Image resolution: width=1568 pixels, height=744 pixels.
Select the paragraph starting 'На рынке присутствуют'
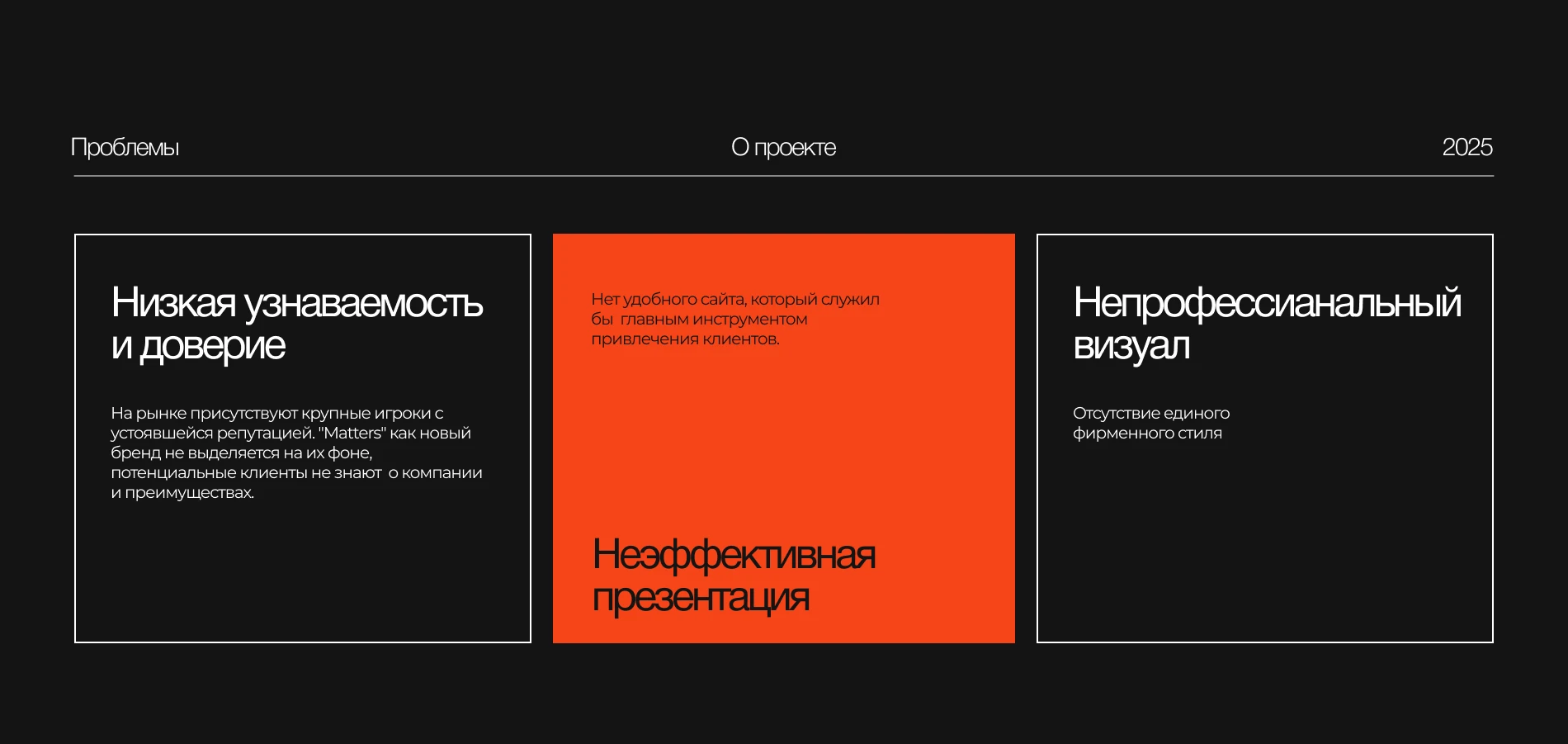click(x=297, y=453)
